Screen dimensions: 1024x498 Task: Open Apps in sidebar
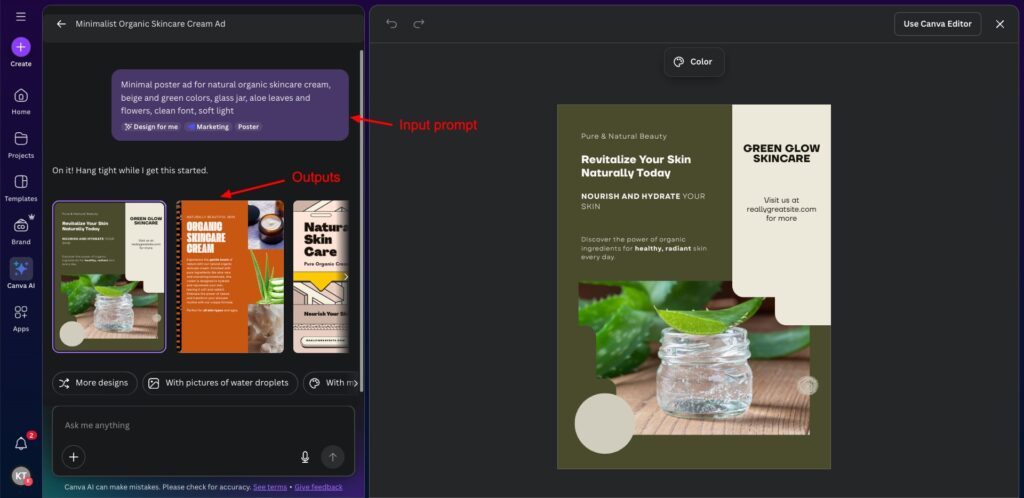tap(21, 318)
